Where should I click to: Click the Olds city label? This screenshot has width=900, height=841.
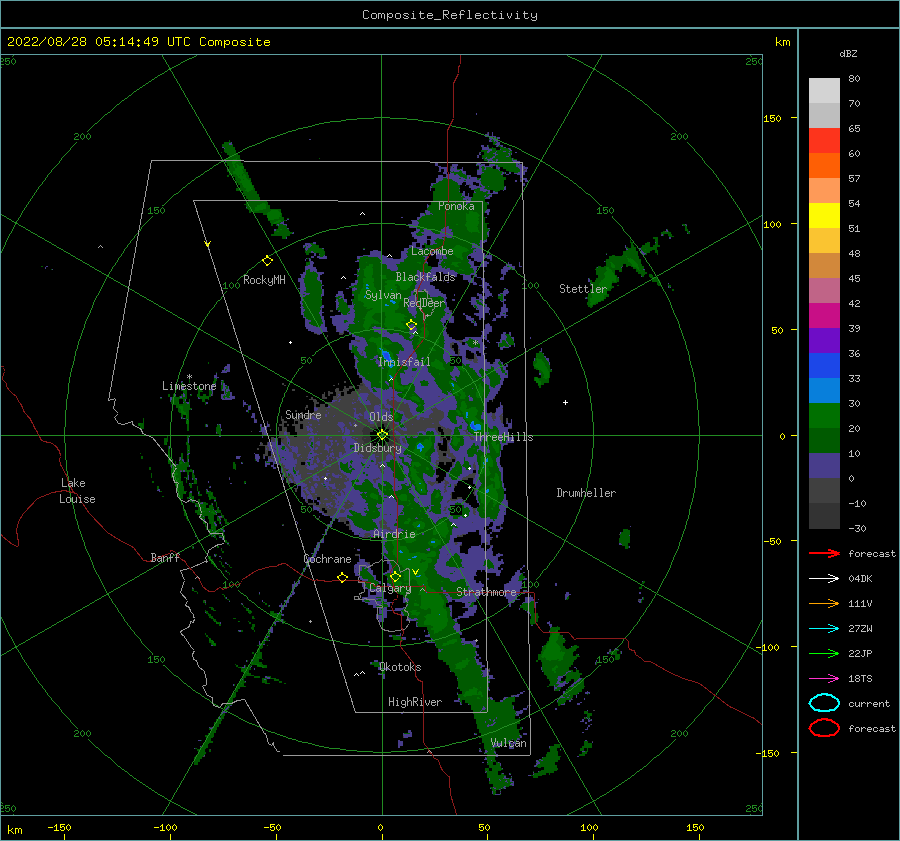(x=381, y=417)
